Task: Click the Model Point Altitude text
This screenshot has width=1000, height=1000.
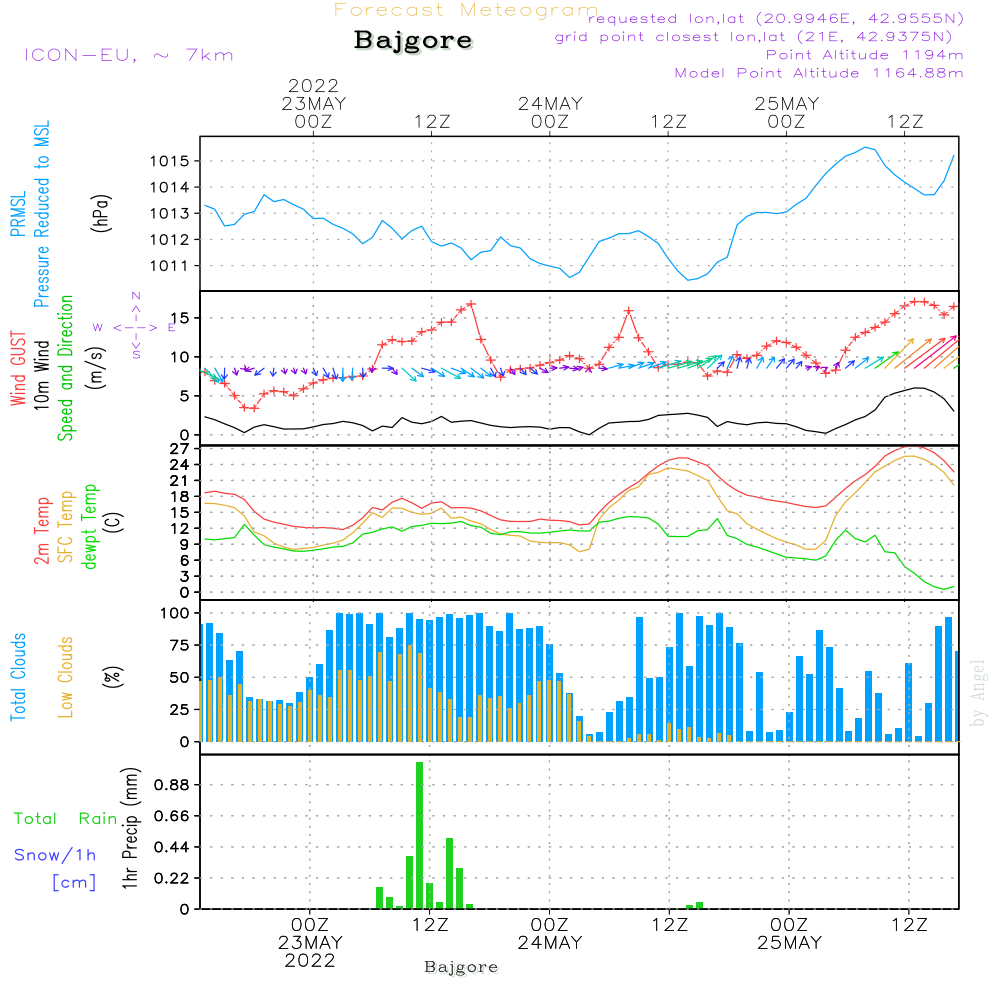Action: pyautogui.click(x=818, y=73)
